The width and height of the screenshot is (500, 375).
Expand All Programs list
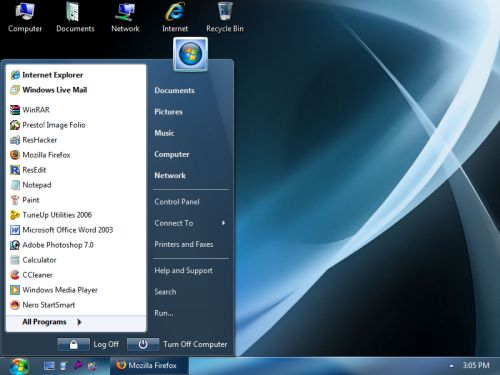[76, 322]
